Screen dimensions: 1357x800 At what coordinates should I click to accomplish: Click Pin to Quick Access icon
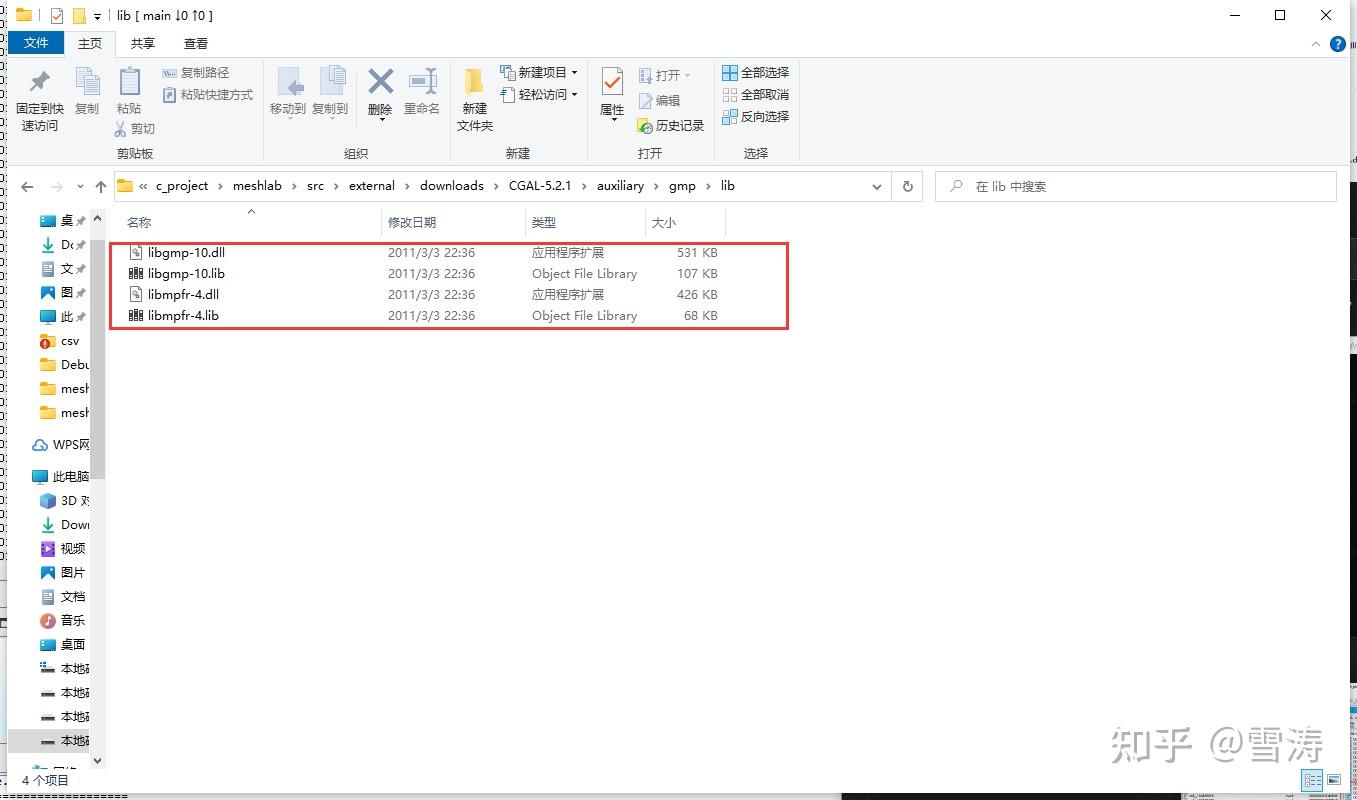point(40,82)
